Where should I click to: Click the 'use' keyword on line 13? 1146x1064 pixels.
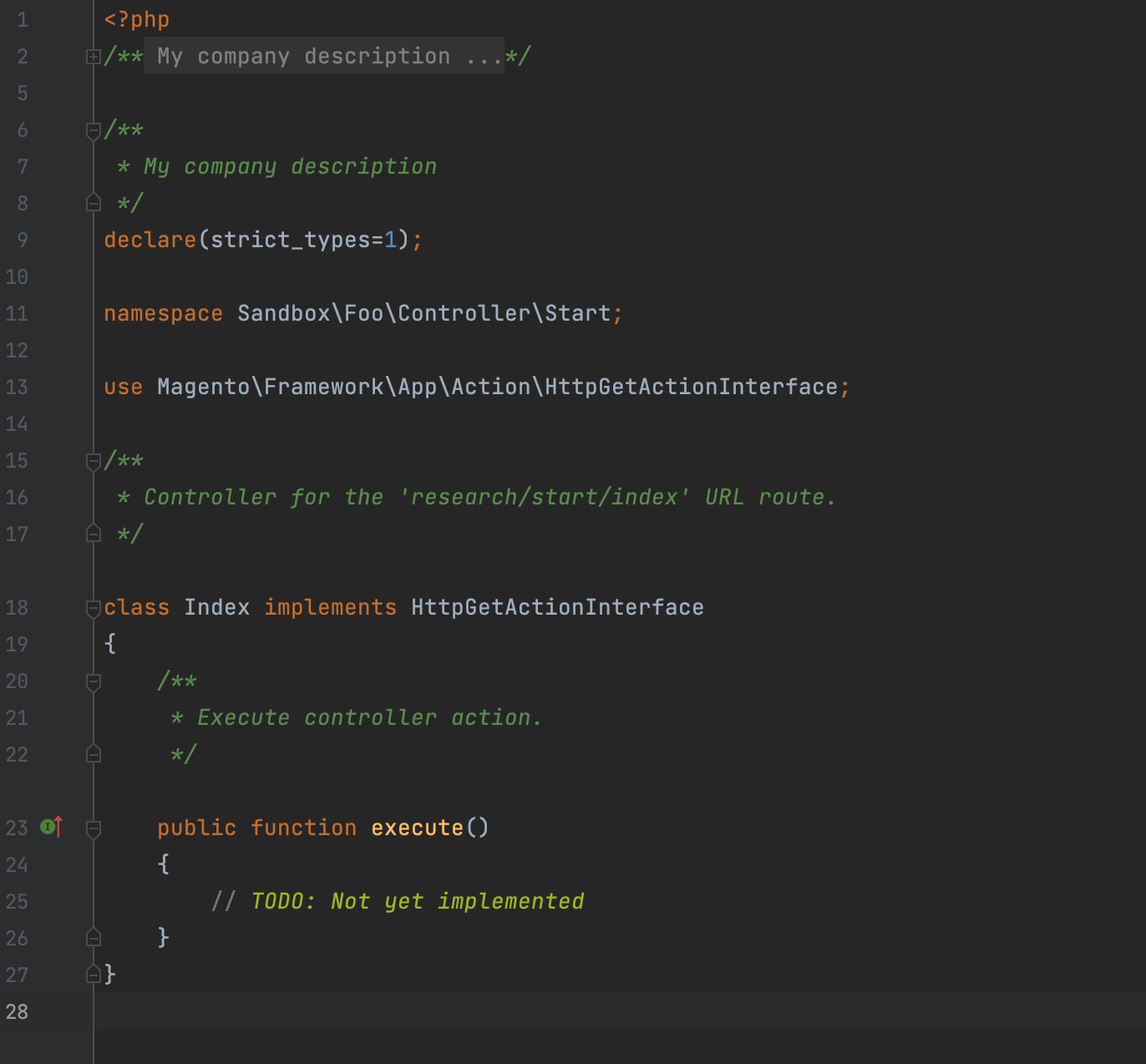click(124, 387)
